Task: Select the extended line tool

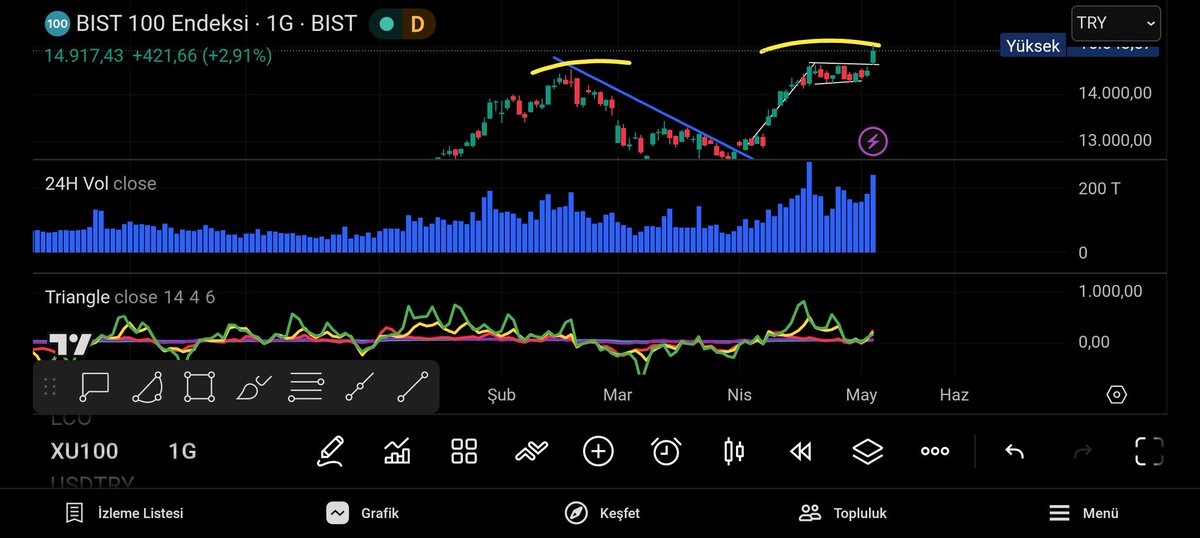Action: pyautogui.click(x=359, y=386)
